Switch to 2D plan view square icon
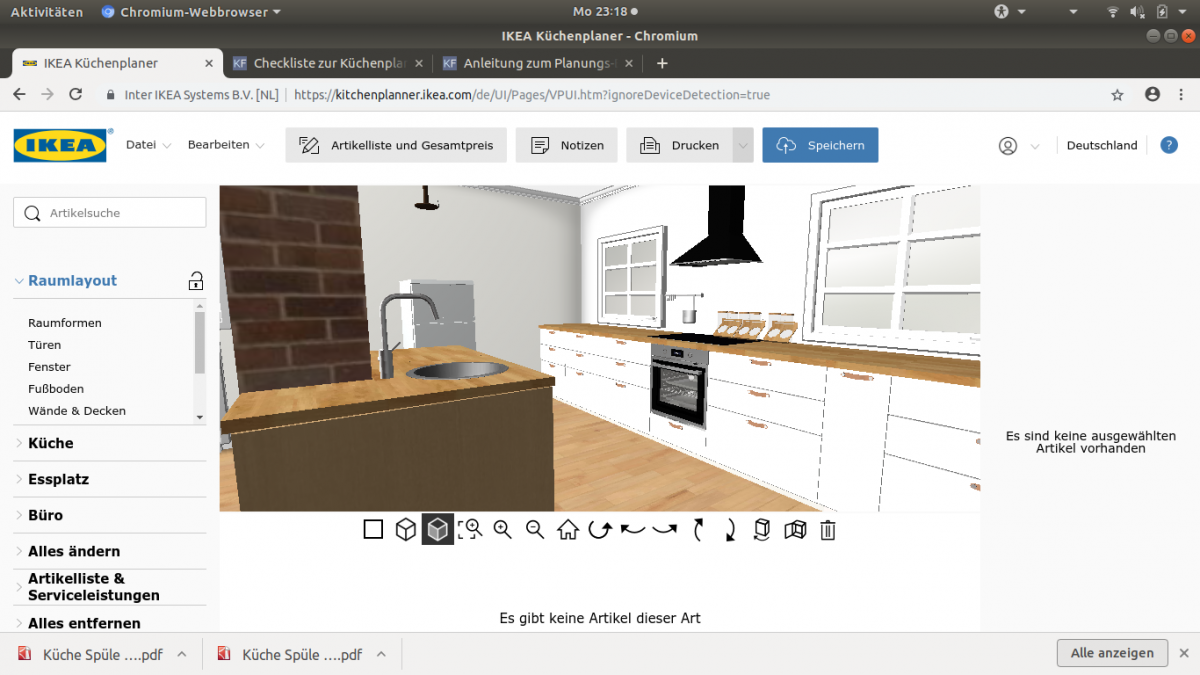The height and width of the screenshot is (675, 1200). (x=373, y=530)
